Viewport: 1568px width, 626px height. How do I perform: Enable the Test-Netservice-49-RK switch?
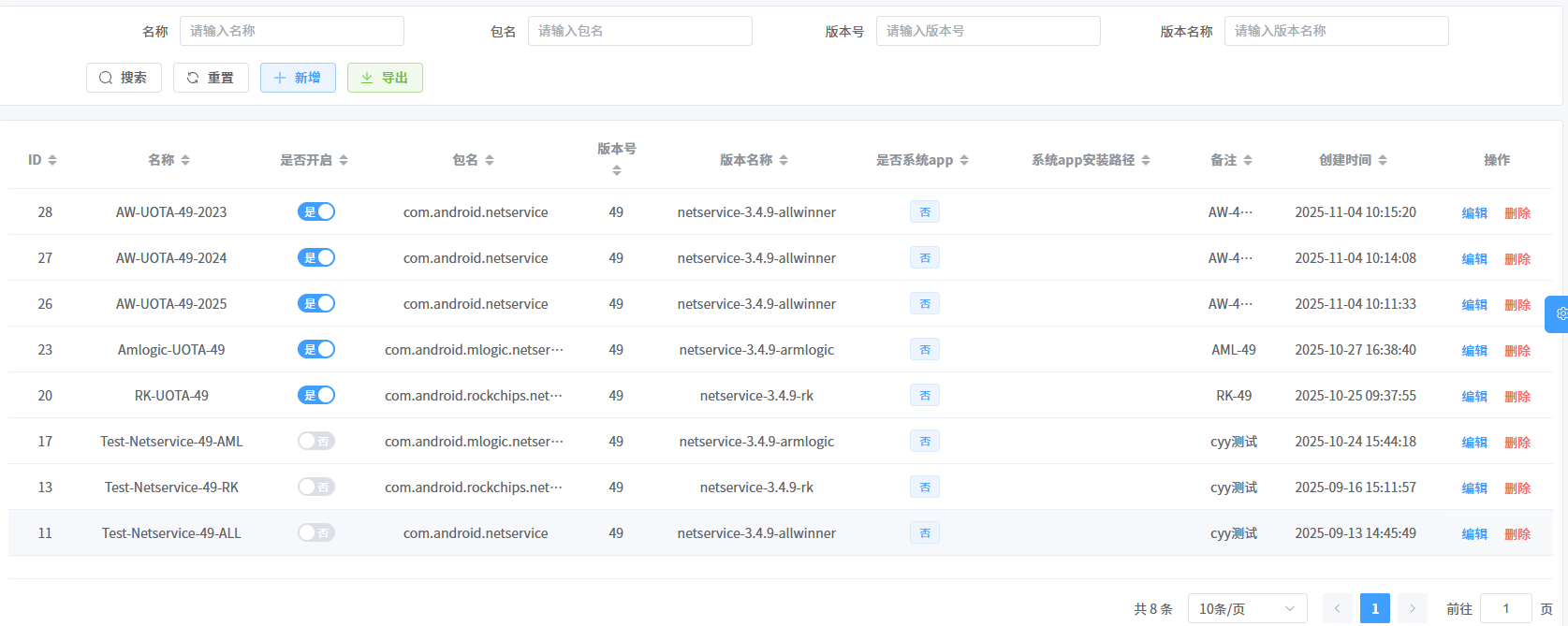coord(316,487)
